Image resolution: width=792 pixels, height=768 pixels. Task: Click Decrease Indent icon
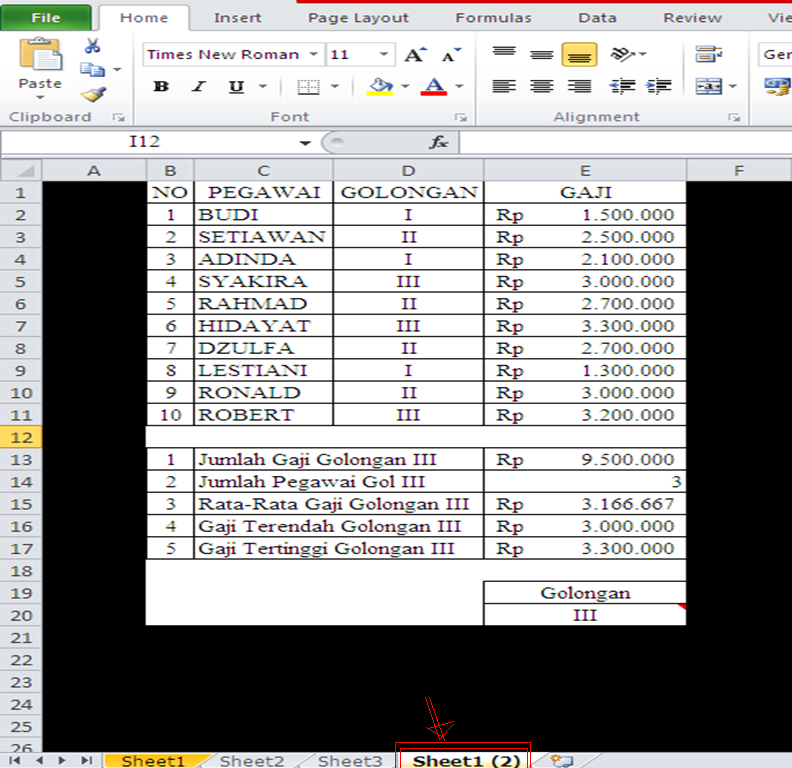point(622,86)
